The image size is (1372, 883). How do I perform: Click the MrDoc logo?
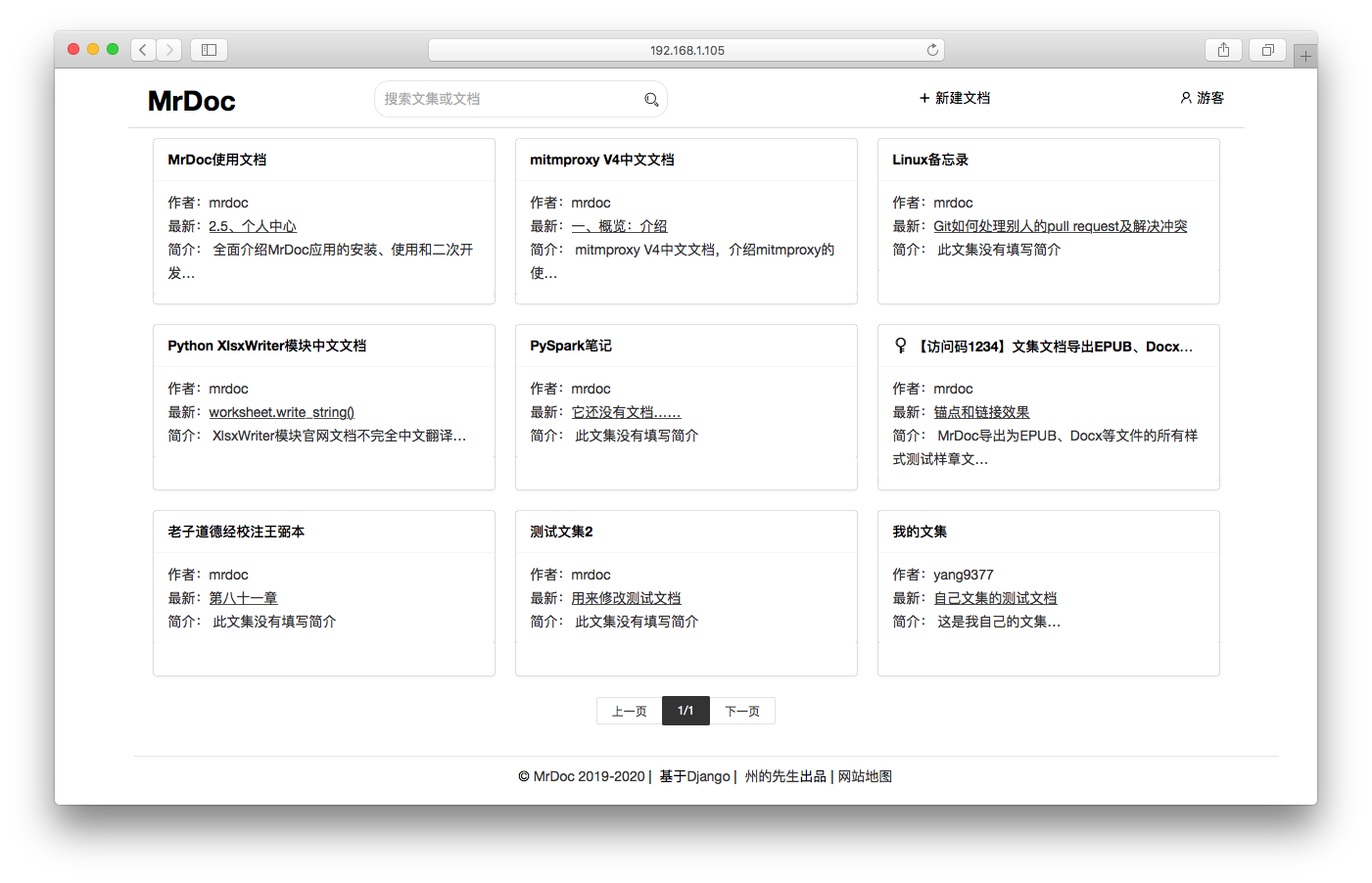(192, 101)
